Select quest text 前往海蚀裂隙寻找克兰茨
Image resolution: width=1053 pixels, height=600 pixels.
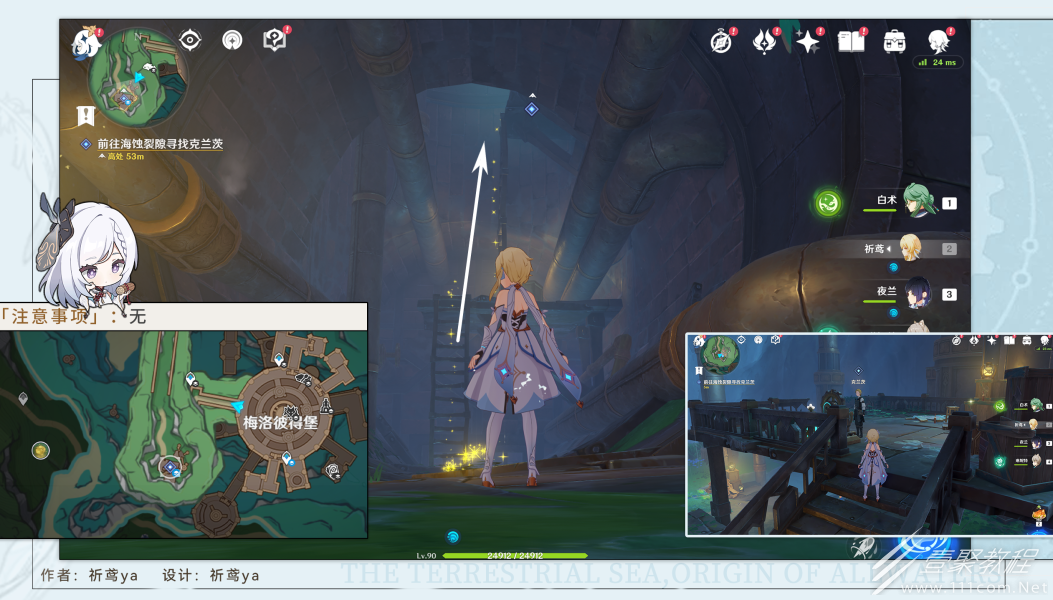click(x=160, y=144)
